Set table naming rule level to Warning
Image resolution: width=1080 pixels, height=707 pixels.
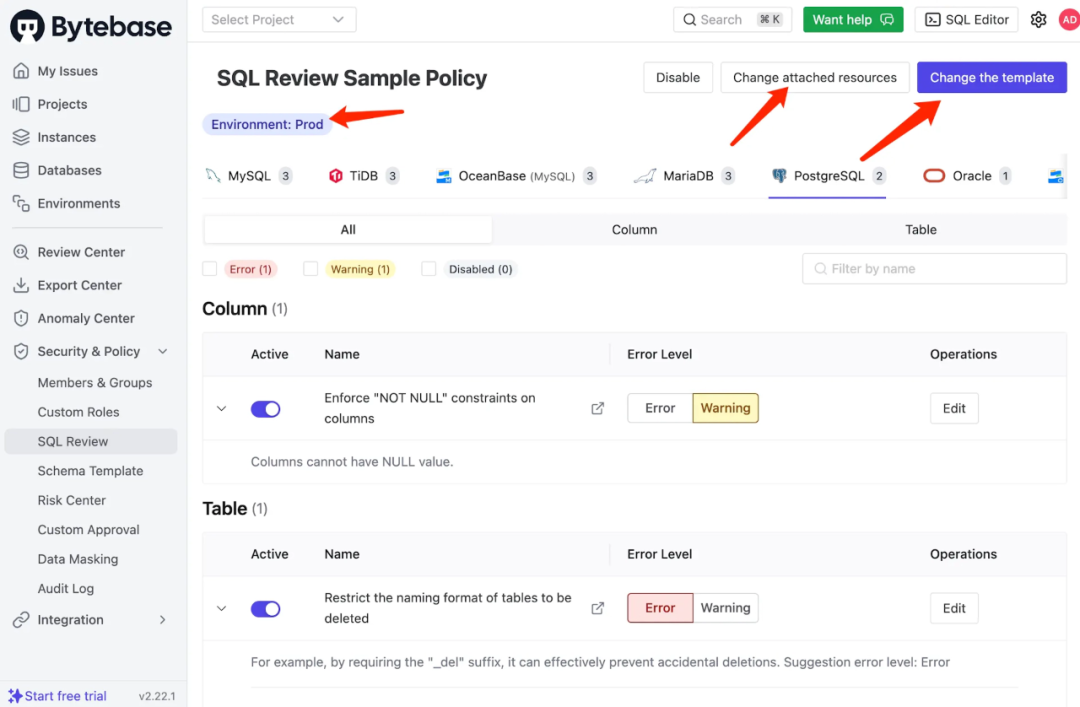[x=725, y=608]
